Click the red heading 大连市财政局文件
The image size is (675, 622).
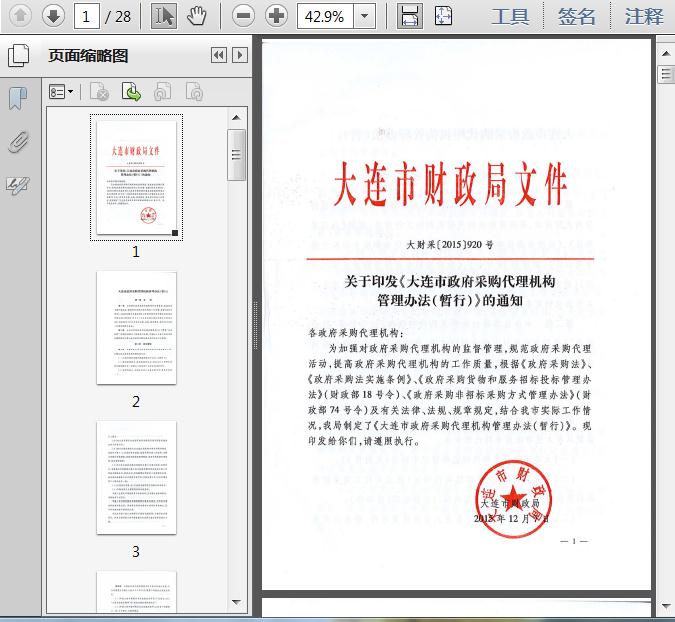click(x=450, y=184)
